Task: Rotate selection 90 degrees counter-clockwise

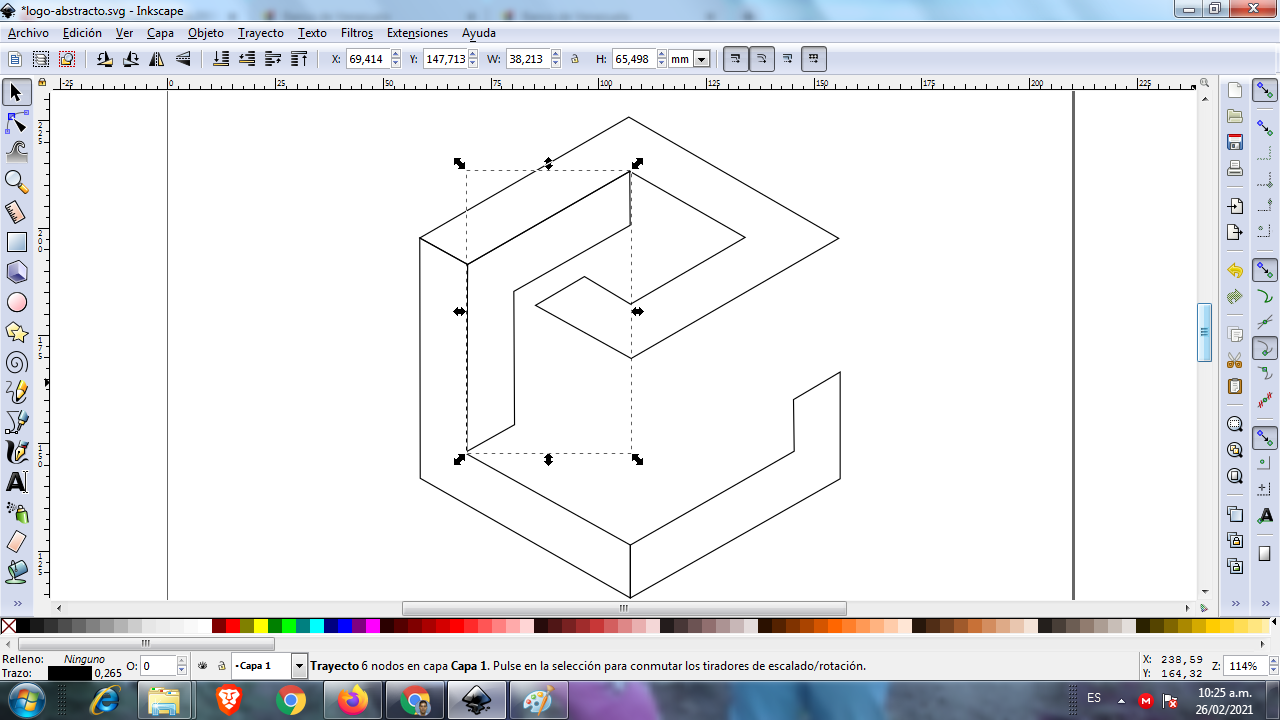Action: (x=105, y=59)
